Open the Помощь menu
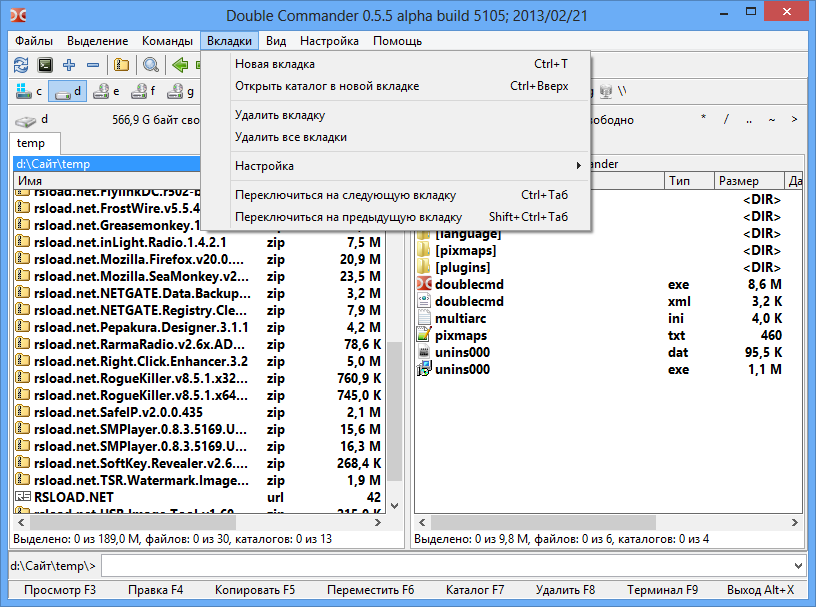The width and height of the screenshot is (816, 607). [397, 41]
